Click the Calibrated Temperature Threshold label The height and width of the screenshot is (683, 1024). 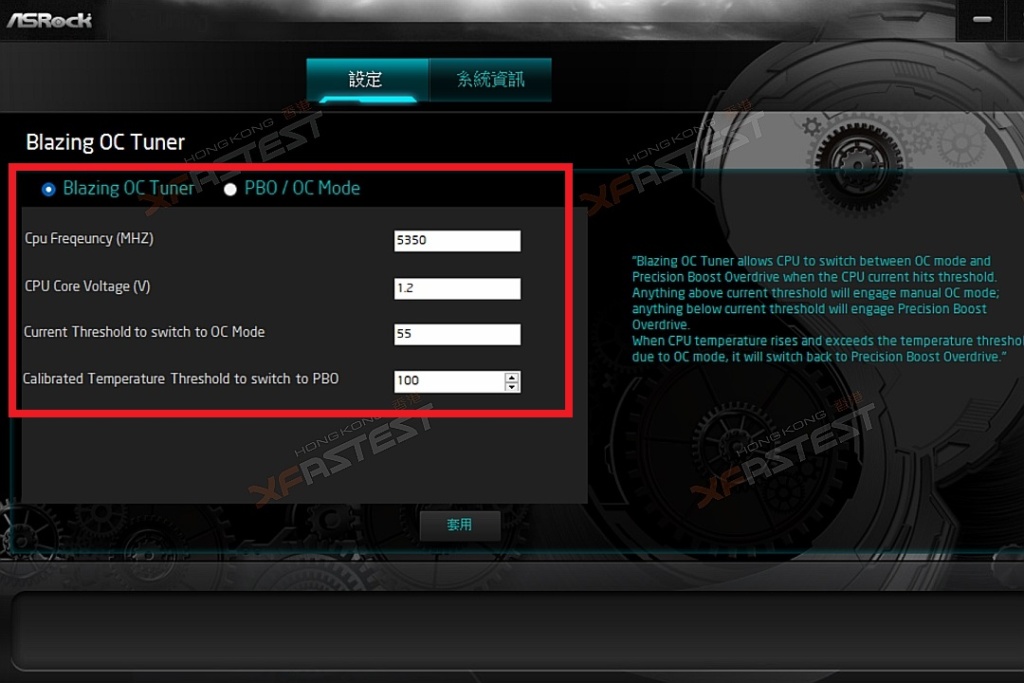tap(181, 379)
